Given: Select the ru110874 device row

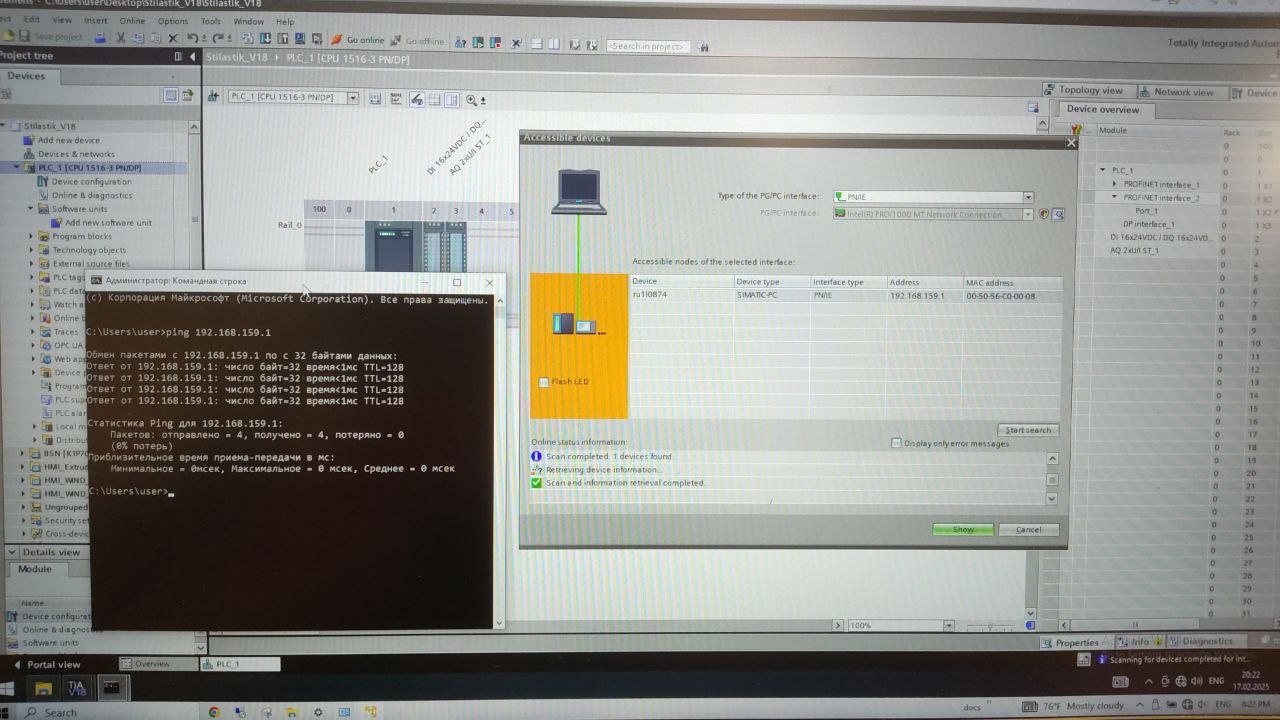Looking at the screenshot, I should tap(845, 296).
